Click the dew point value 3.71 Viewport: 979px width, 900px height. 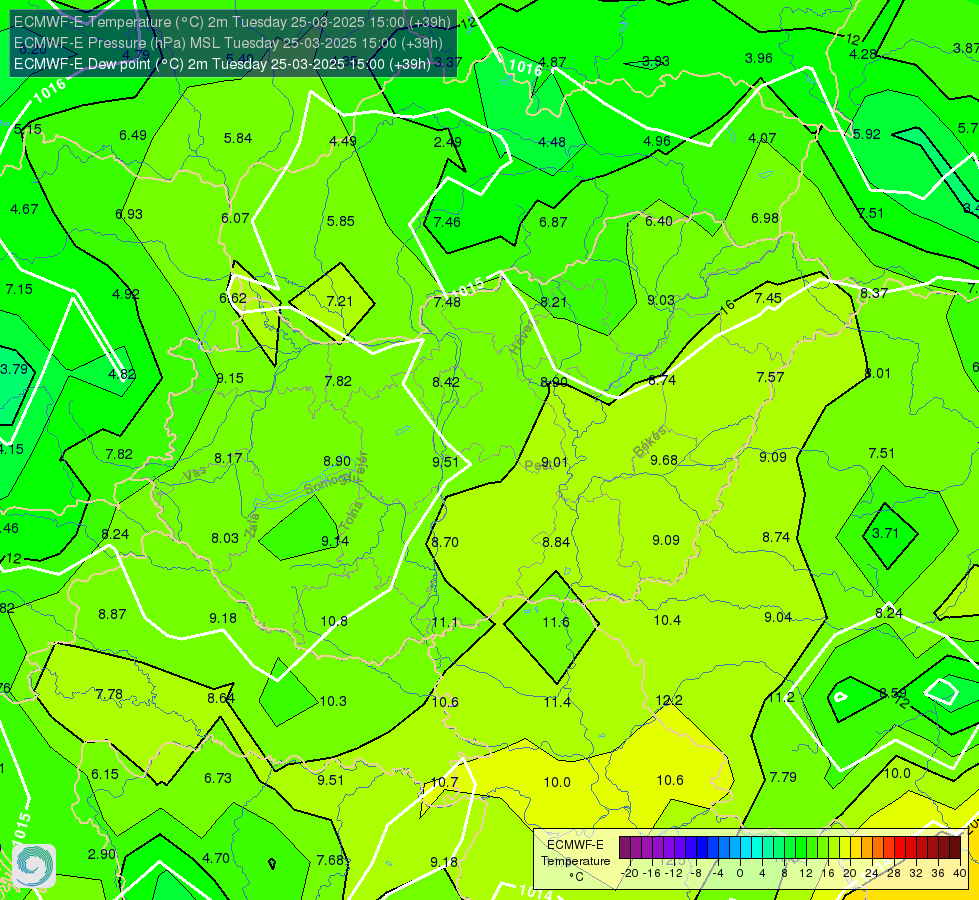885,533
